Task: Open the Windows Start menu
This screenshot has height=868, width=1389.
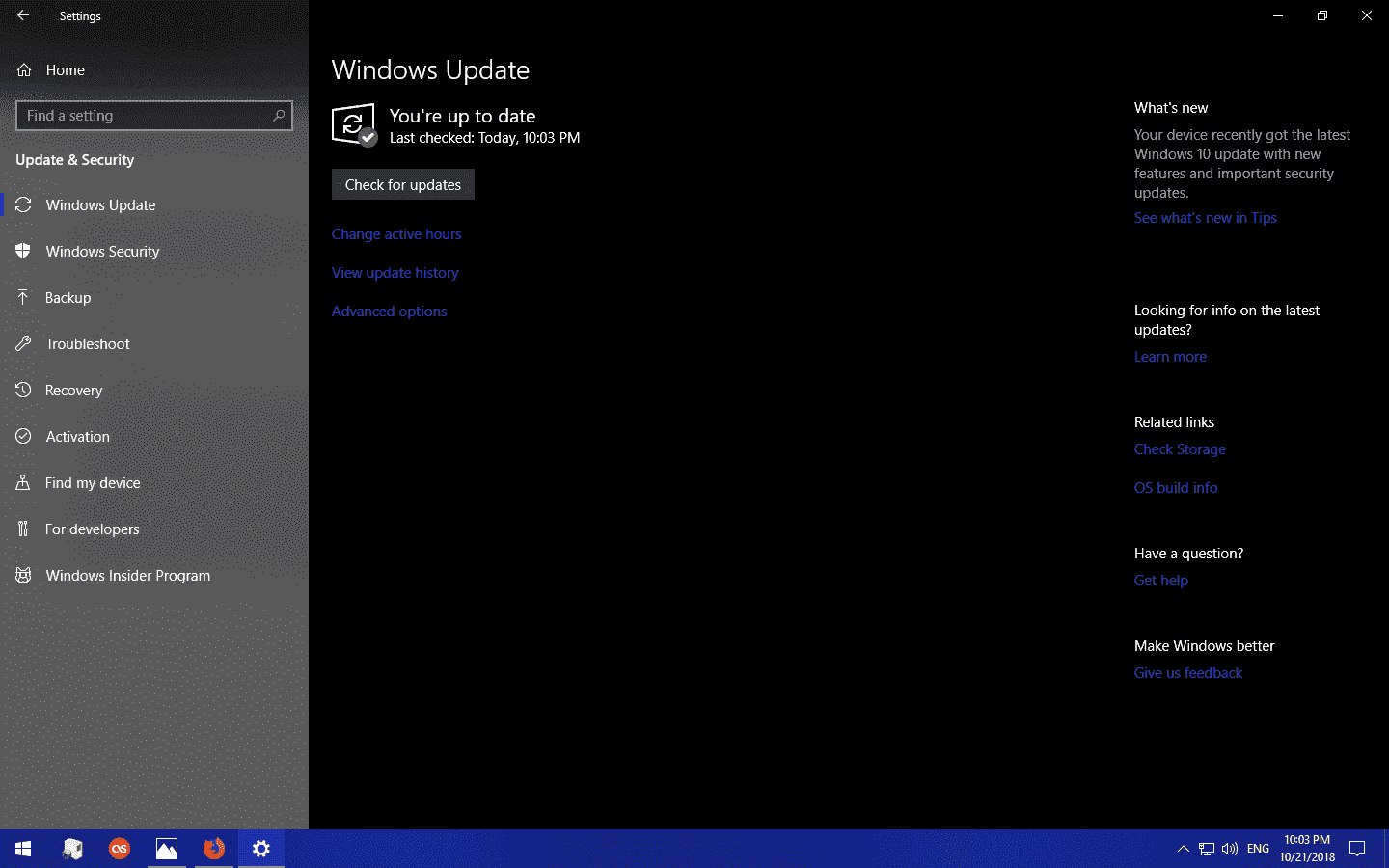Action: [23, 849]
